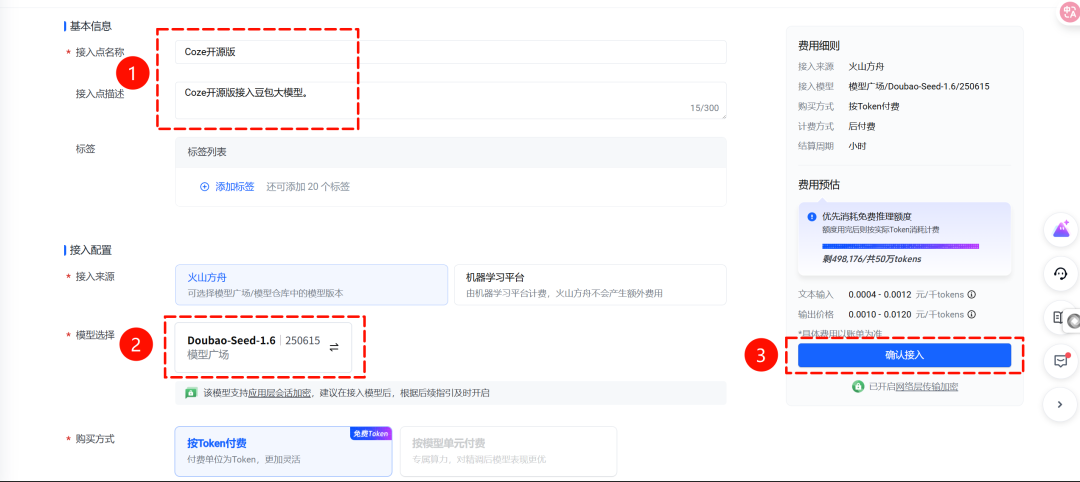1080x482 pixels.
Task: Click 模型广场/Doubao-Seed-1.6/250615 in fee details
Action: click(919, 86)
